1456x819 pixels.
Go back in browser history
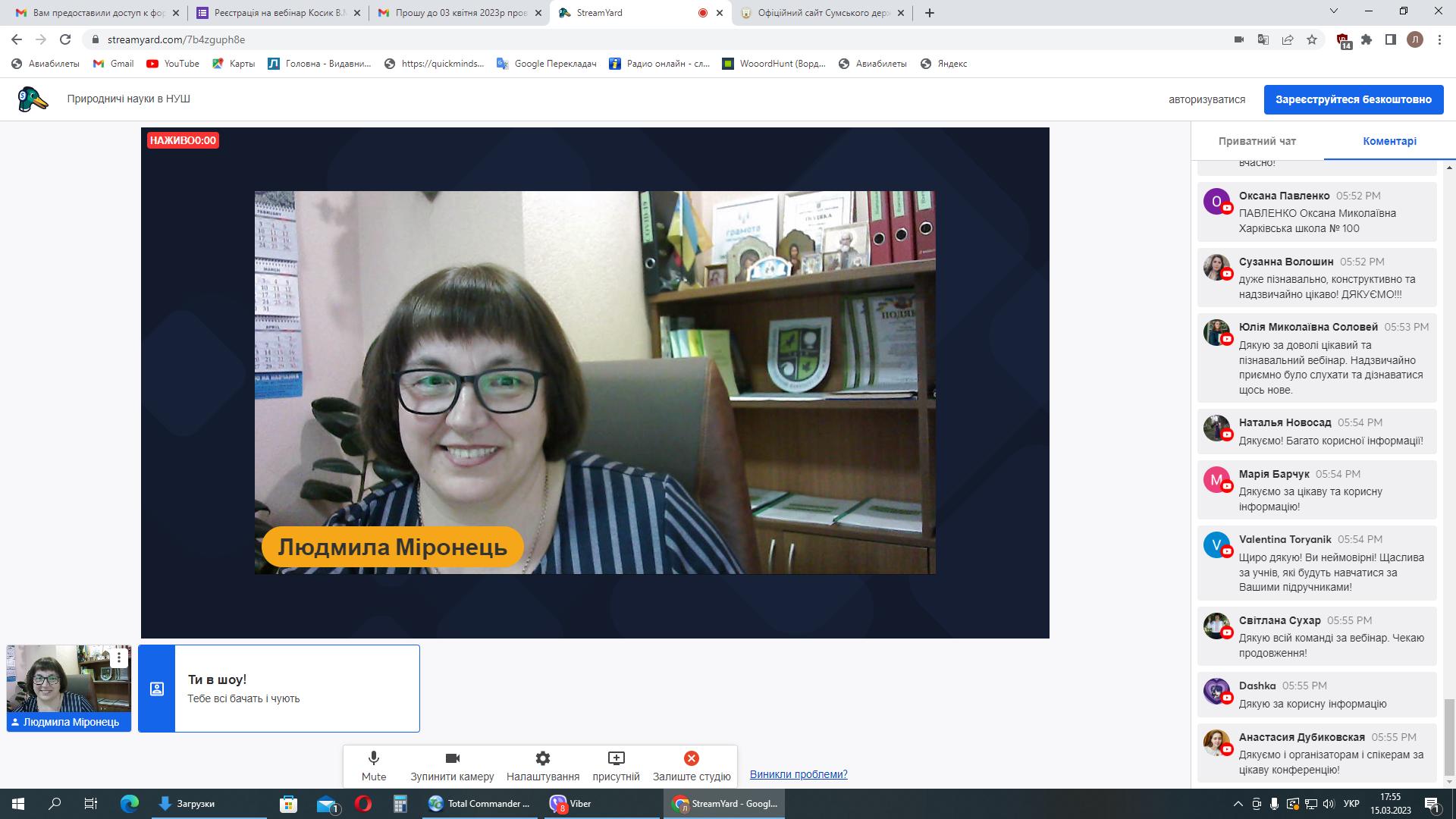point(17,39)
